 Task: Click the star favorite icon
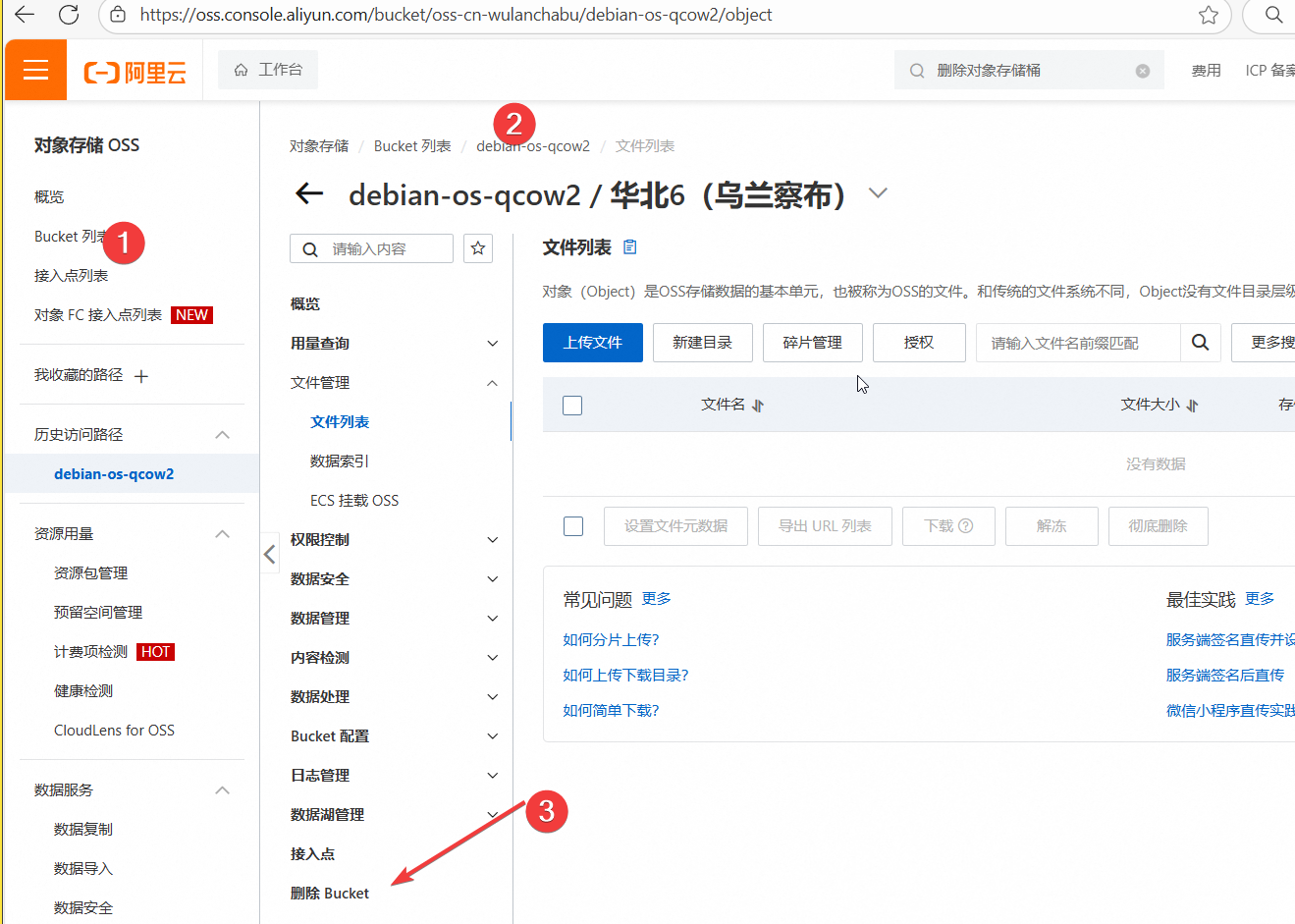[x=478, y=248]
